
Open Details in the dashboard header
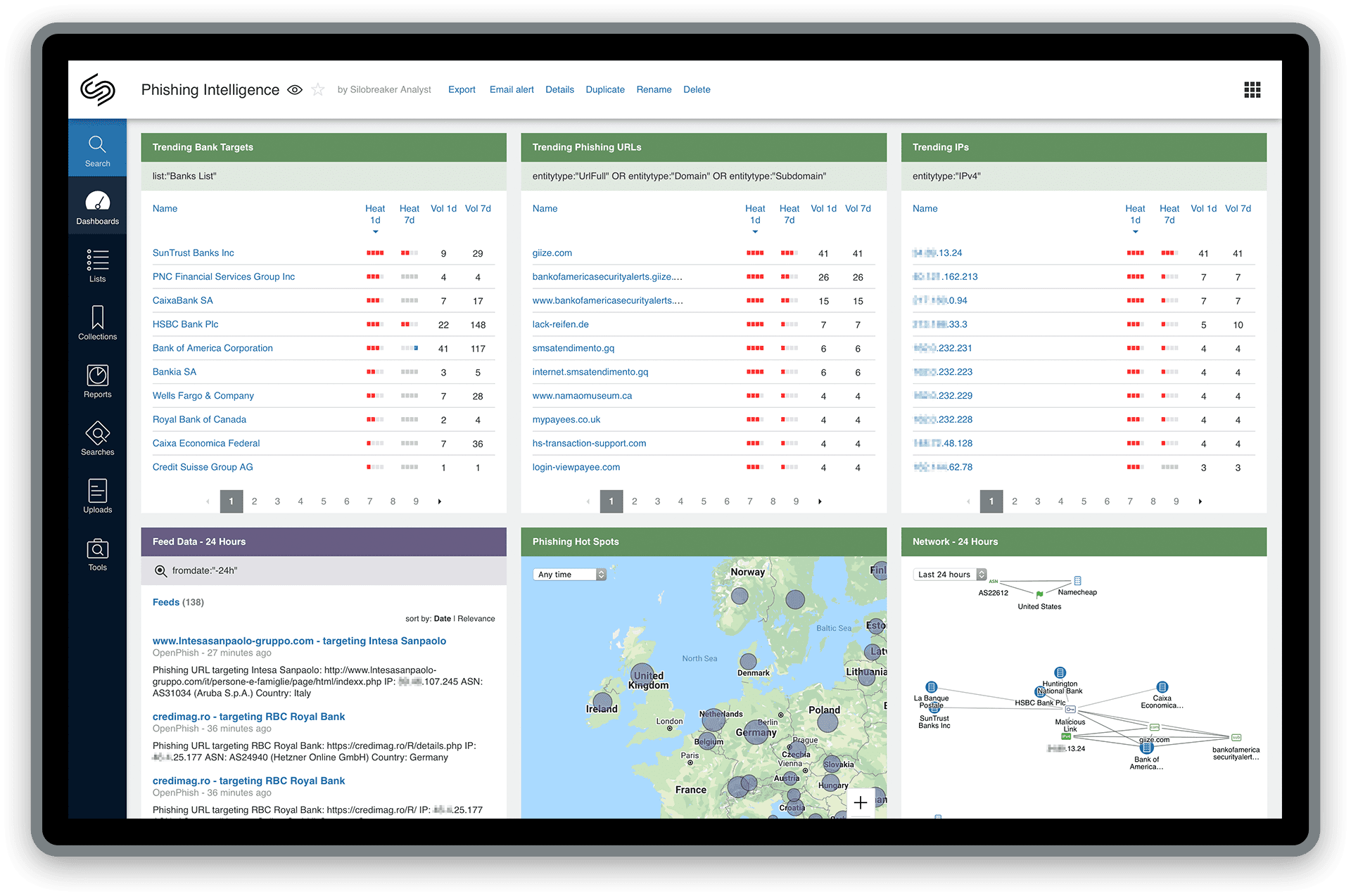(559, 89)
